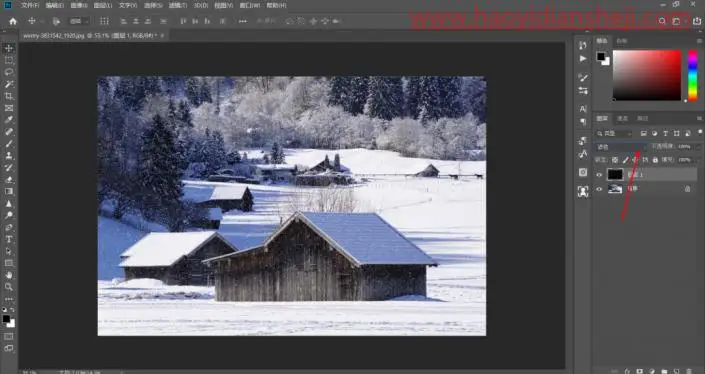Select the Zoom tool in the toolbox
This screenshot has width=705, height=374.
[9, 287]
